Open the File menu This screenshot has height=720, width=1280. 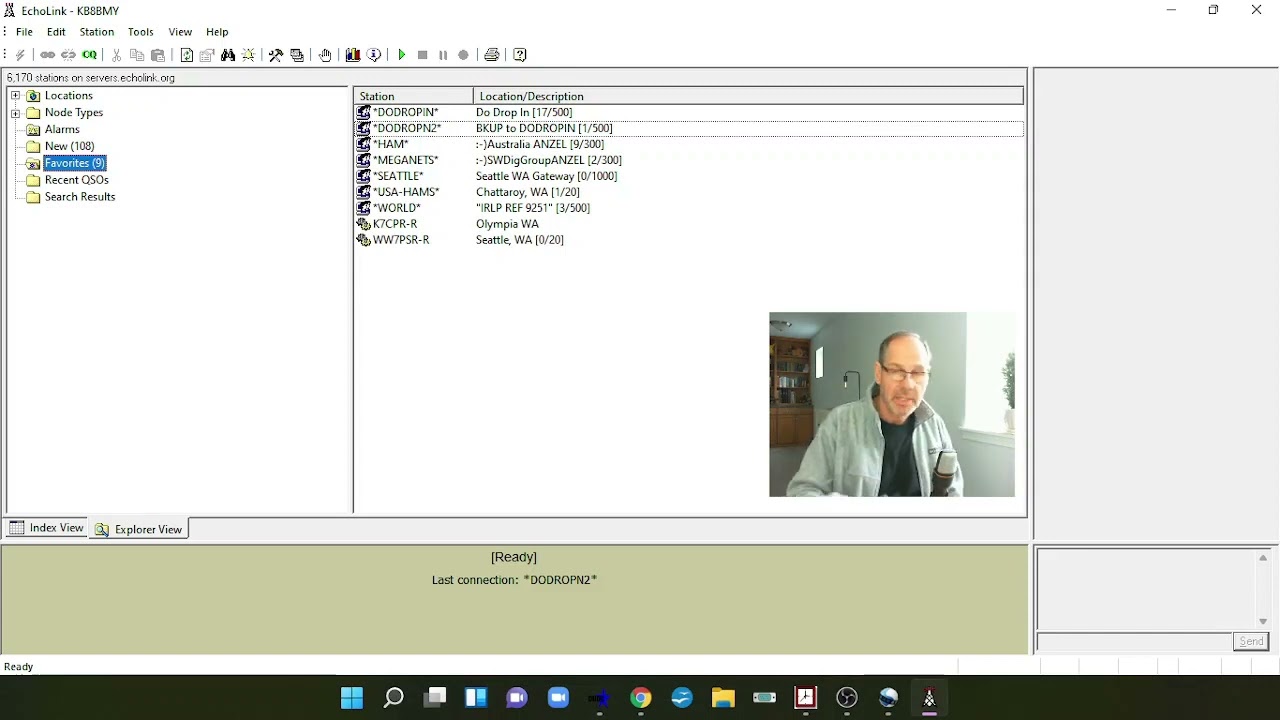pyautogui.click(x=24, y=32)
